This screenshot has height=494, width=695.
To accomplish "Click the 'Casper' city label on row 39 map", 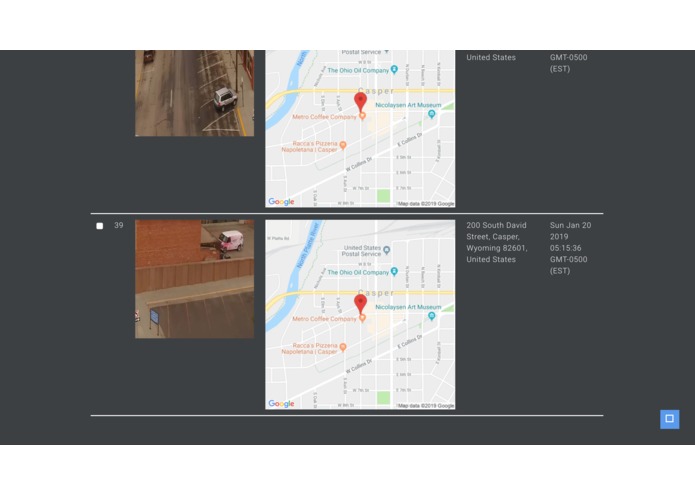I will 376,293.
